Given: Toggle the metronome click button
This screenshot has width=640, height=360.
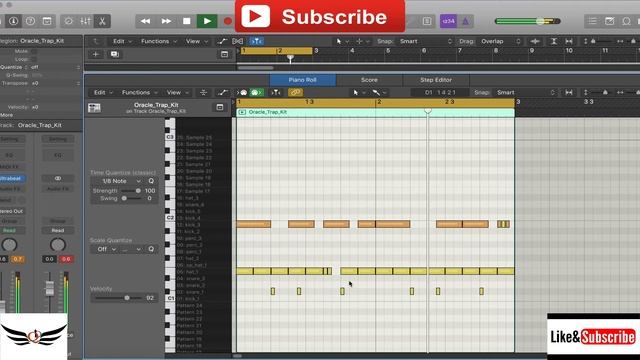Looking at the screenshot, I should [465, 21].
